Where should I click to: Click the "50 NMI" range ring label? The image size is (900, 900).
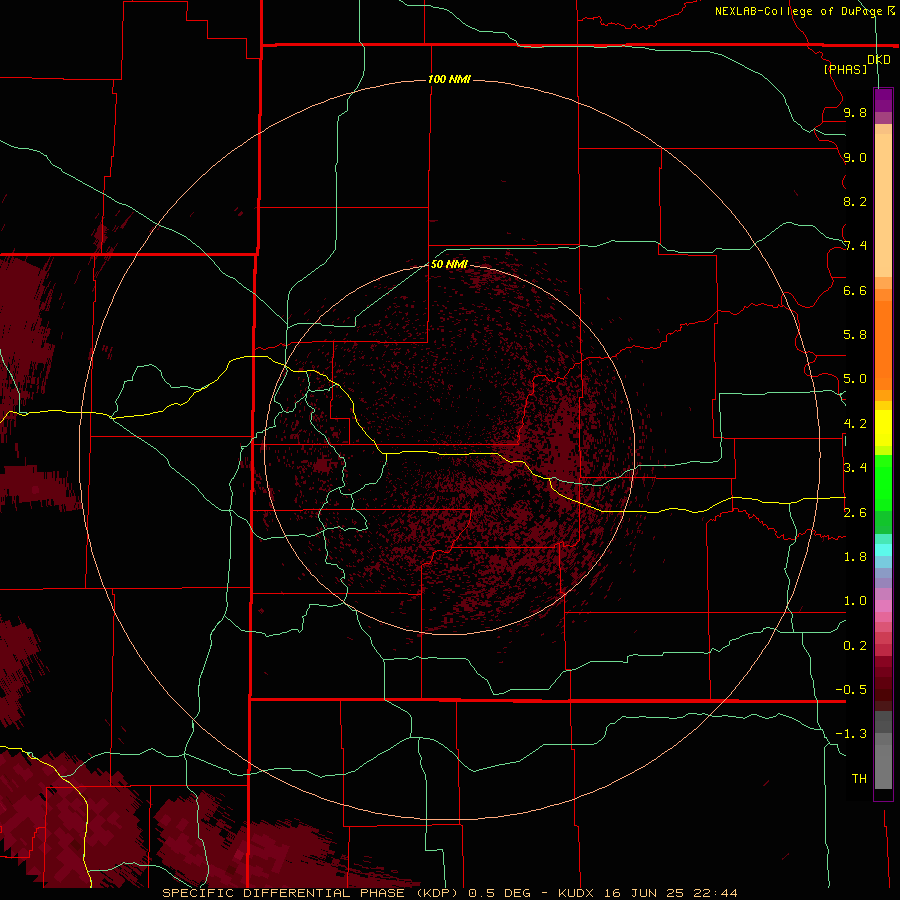coord(449,264)
